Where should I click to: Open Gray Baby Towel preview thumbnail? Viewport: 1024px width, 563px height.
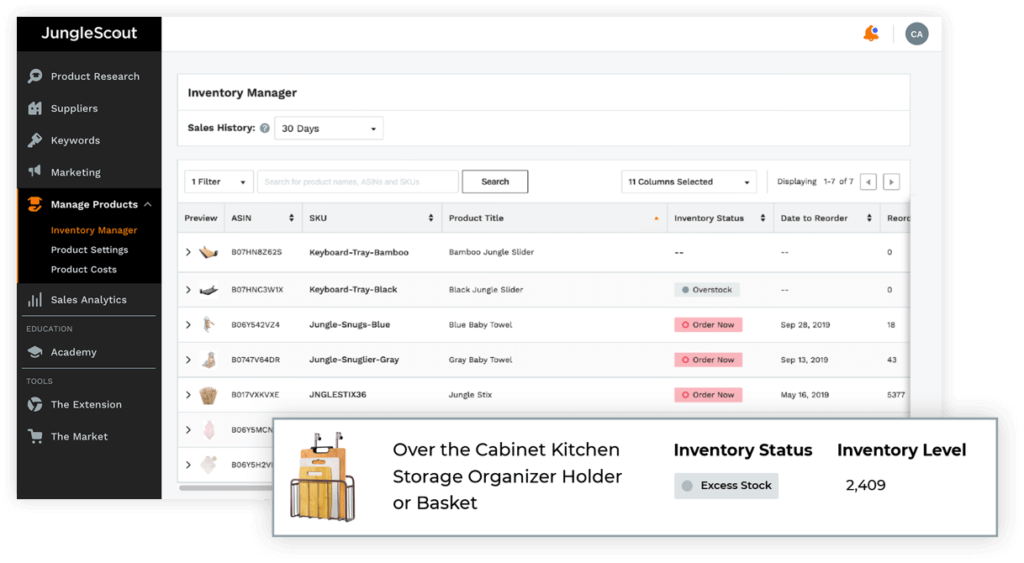click(208, 359)
